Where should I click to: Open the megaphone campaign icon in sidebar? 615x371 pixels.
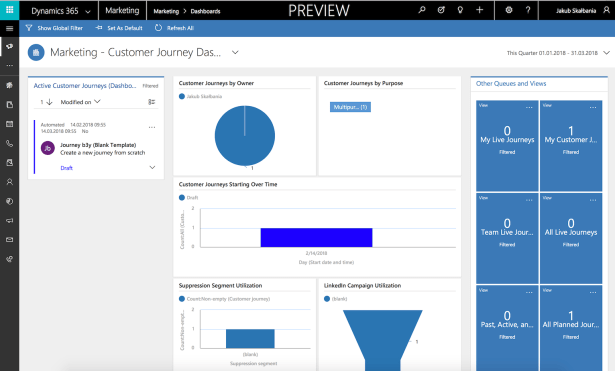[x=9, y=220]
